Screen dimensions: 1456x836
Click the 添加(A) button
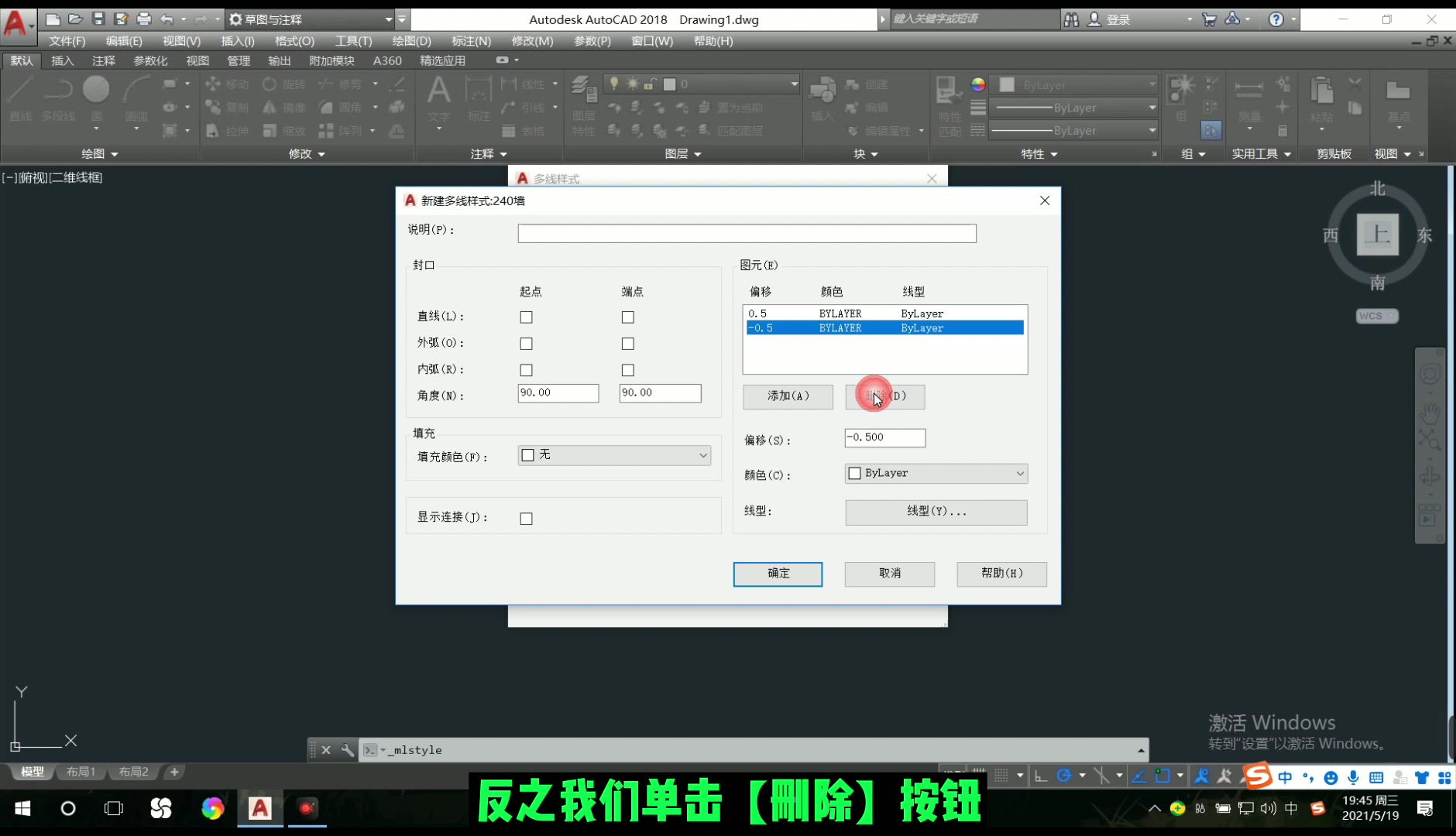(x=787, y=396)
